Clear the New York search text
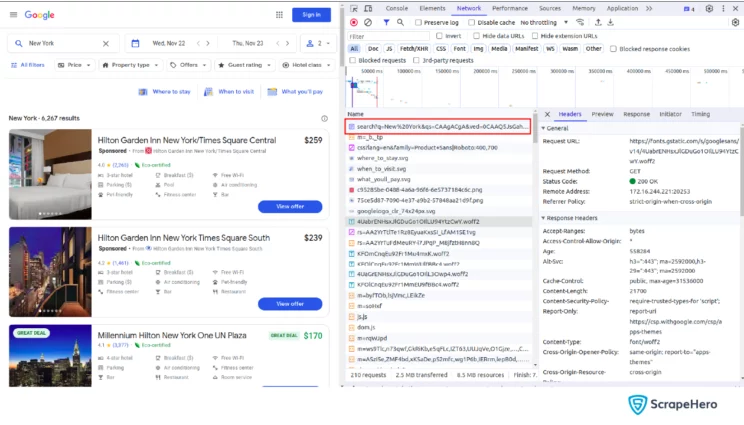 (x=106, y=43)
